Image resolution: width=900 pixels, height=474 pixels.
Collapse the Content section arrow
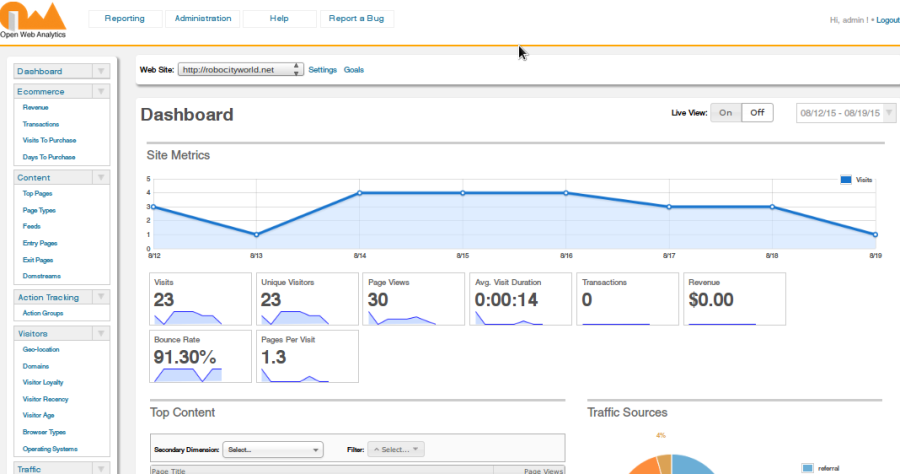tap(100, 177)
